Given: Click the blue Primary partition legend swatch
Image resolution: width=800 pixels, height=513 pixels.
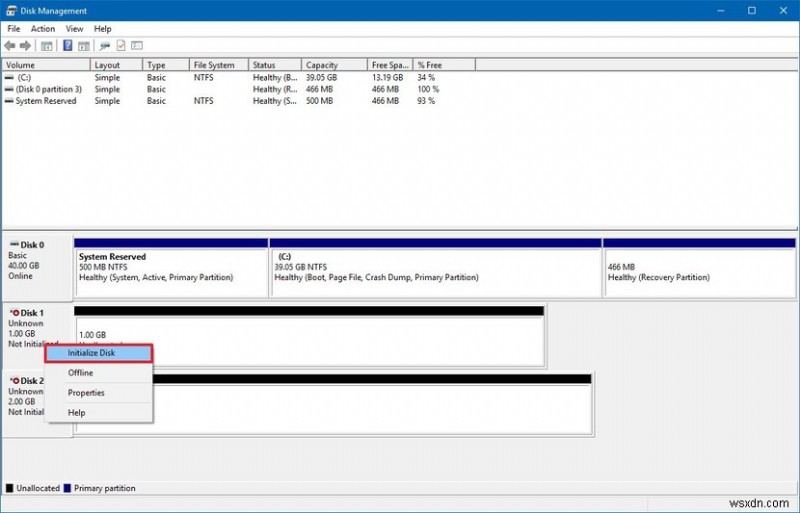Looking at the screenshot, I should (67, 488).
